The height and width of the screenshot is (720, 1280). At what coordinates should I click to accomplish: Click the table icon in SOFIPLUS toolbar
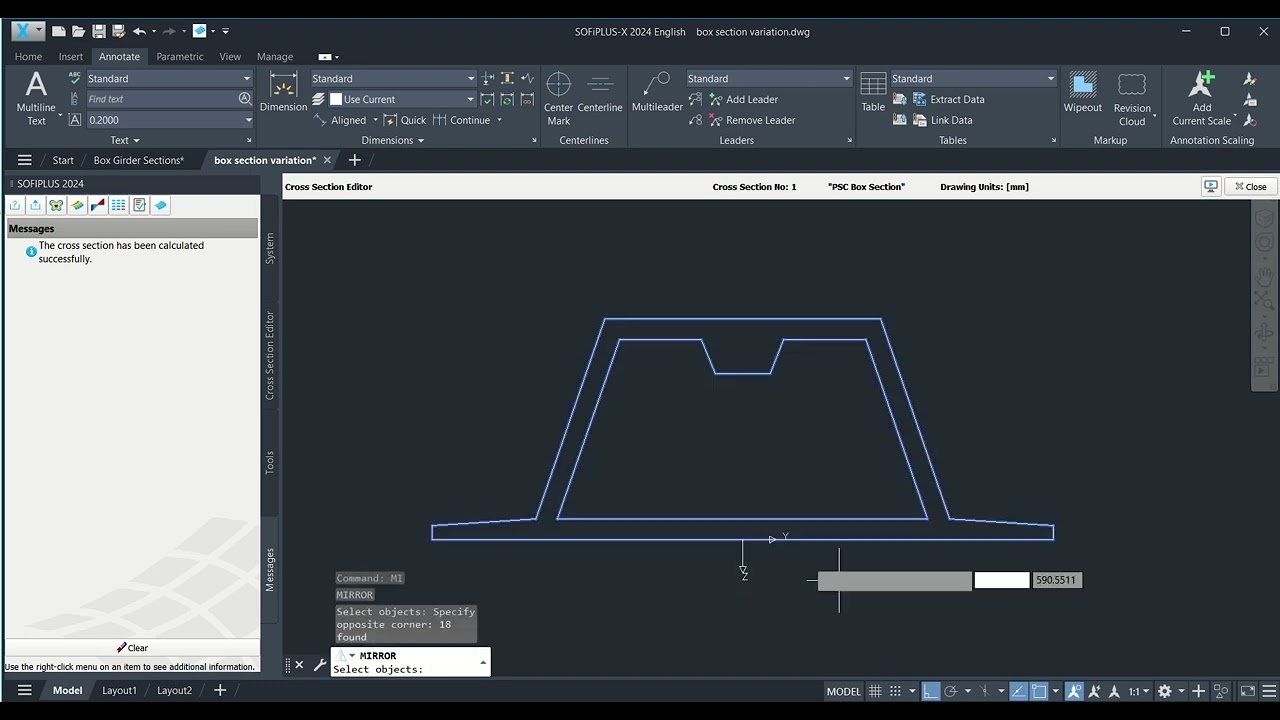click(118, 205)
